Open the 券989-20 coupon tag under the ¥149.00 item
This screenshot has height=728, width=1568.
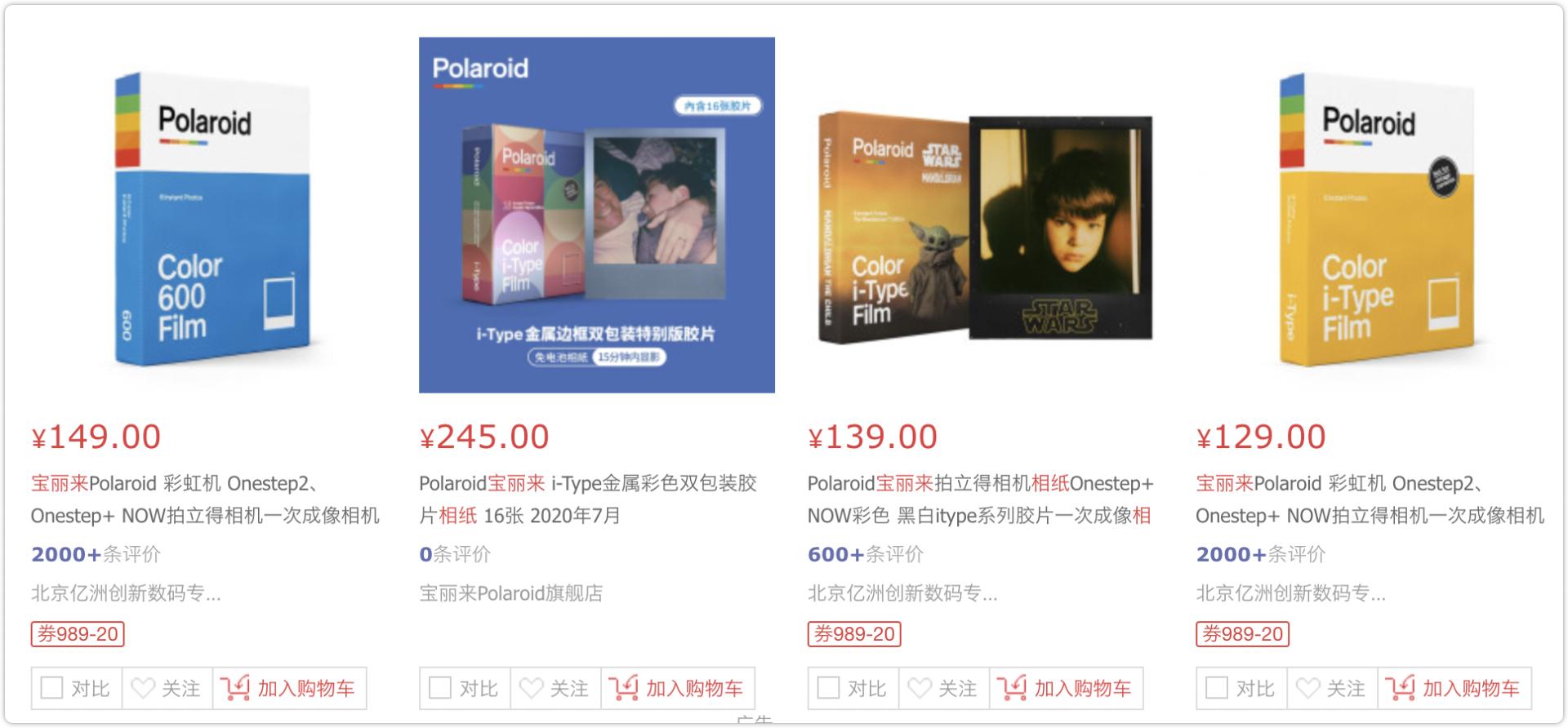[x=78, y=633]
